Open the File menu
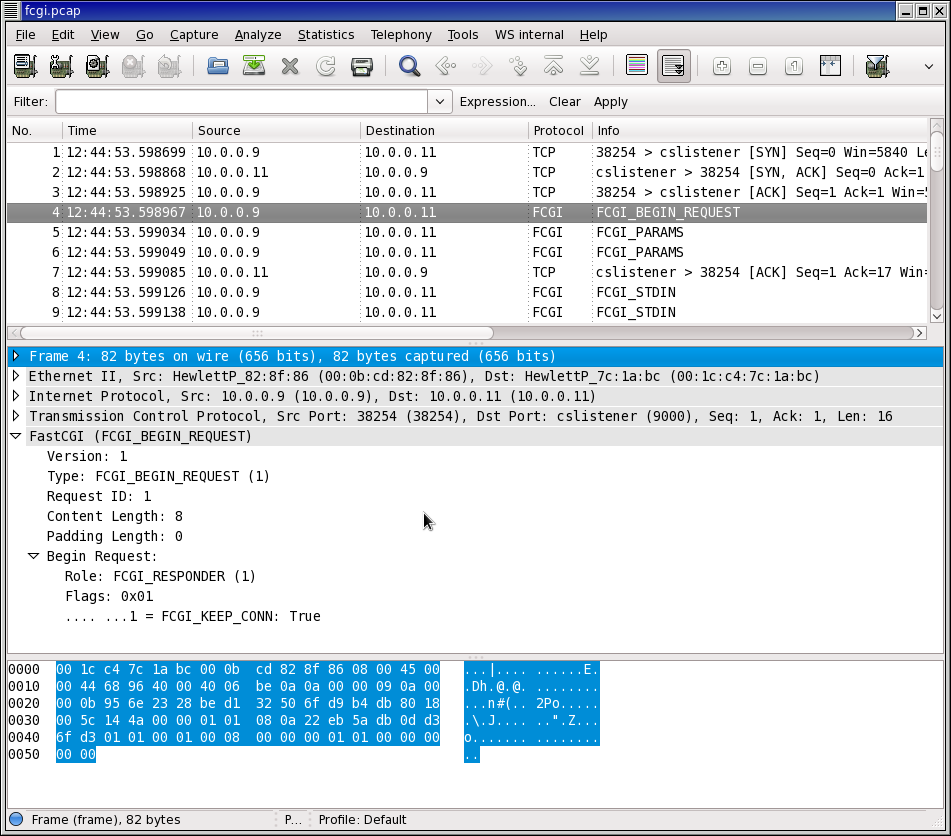Screen dimensions: 951x836 tap(25, 35)
